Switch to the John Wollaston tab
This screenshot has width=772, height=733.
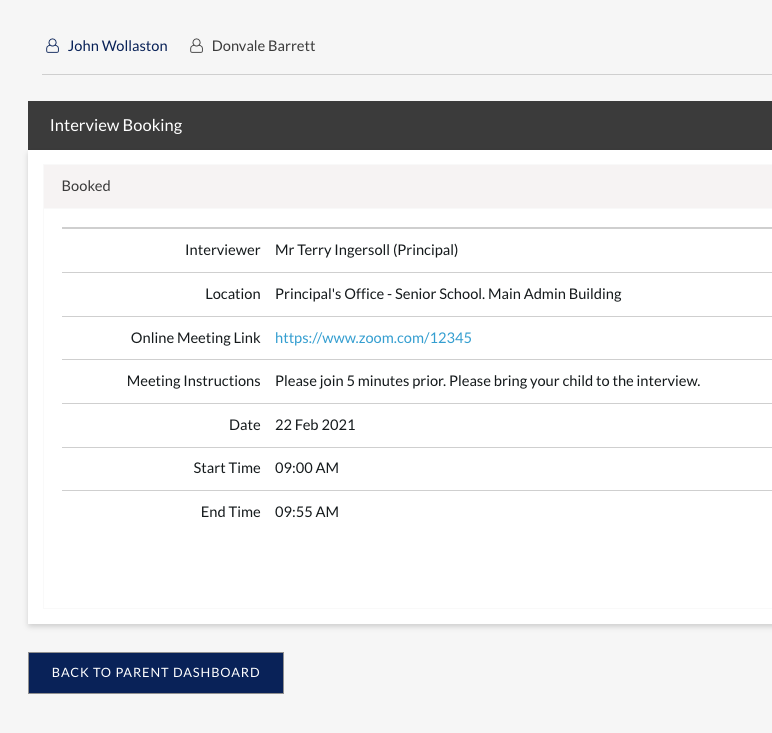(x=117, y=46)
